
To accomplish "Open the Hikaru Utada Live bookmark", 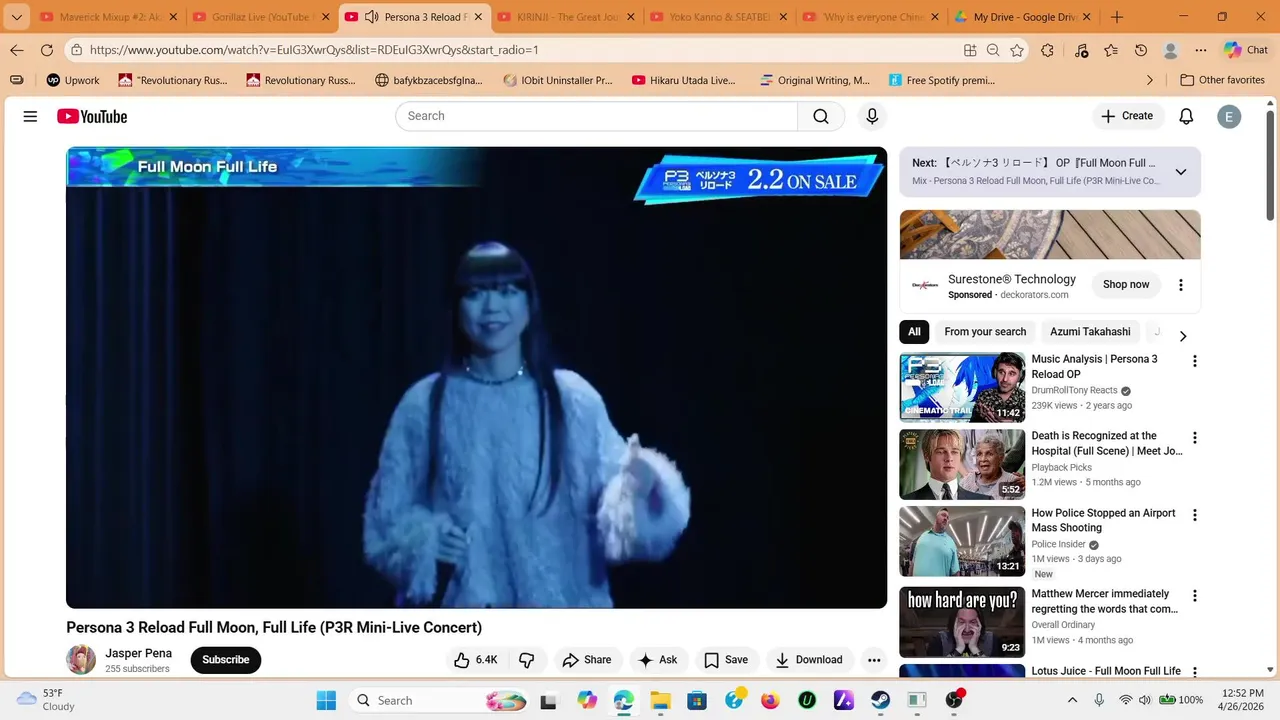I will [684, 80].
